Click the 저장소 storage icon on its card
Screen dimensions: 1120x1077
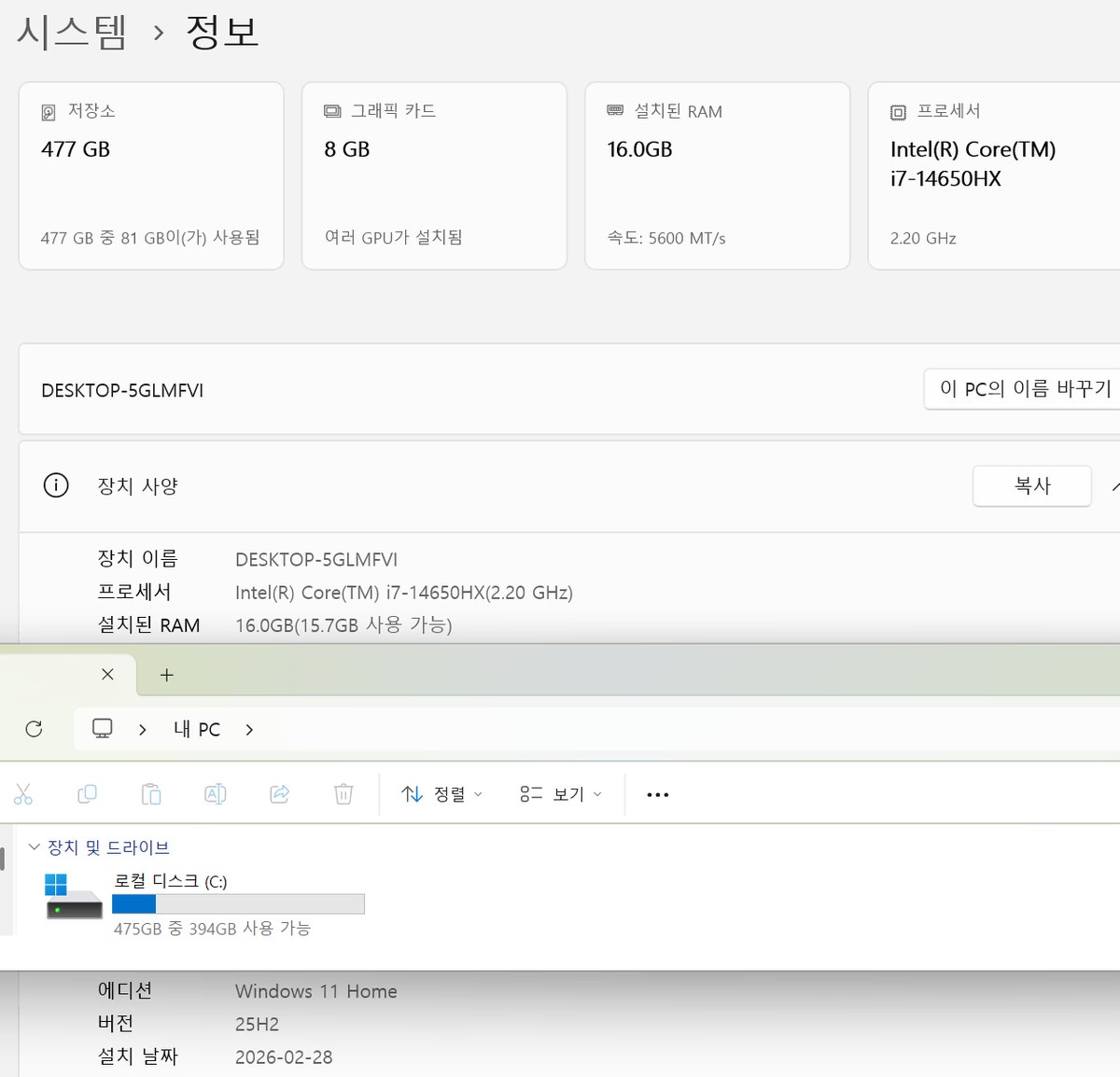point(49,111)
